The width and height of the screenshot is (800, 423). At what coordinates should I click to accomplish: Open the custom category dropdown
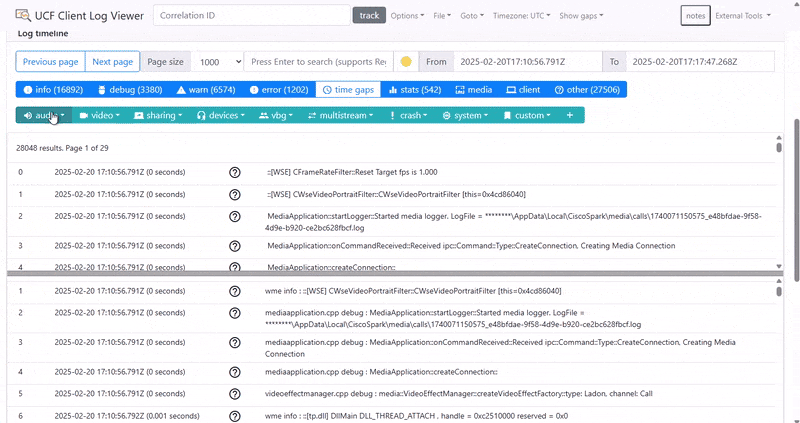(x=527, y=115)
